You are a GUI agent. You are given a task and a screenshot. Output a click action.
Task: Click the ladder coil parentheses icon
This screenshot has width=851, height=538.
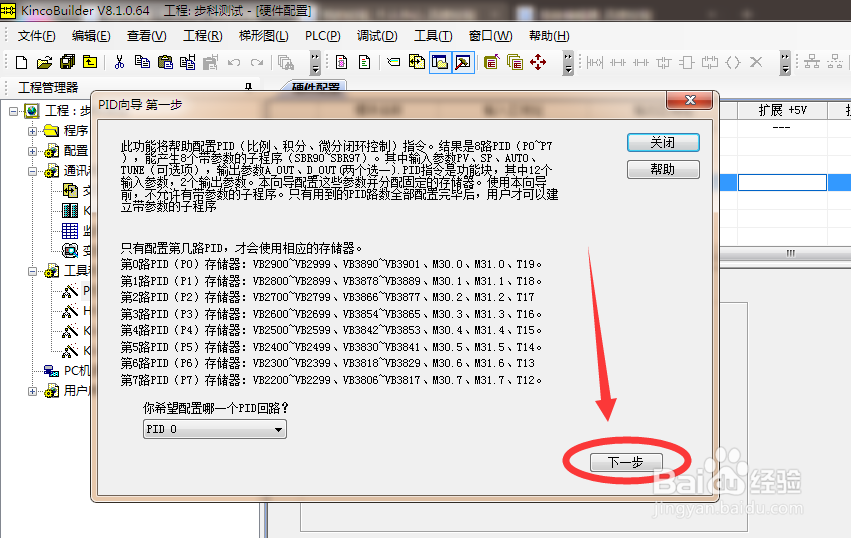tap(733, 62)
